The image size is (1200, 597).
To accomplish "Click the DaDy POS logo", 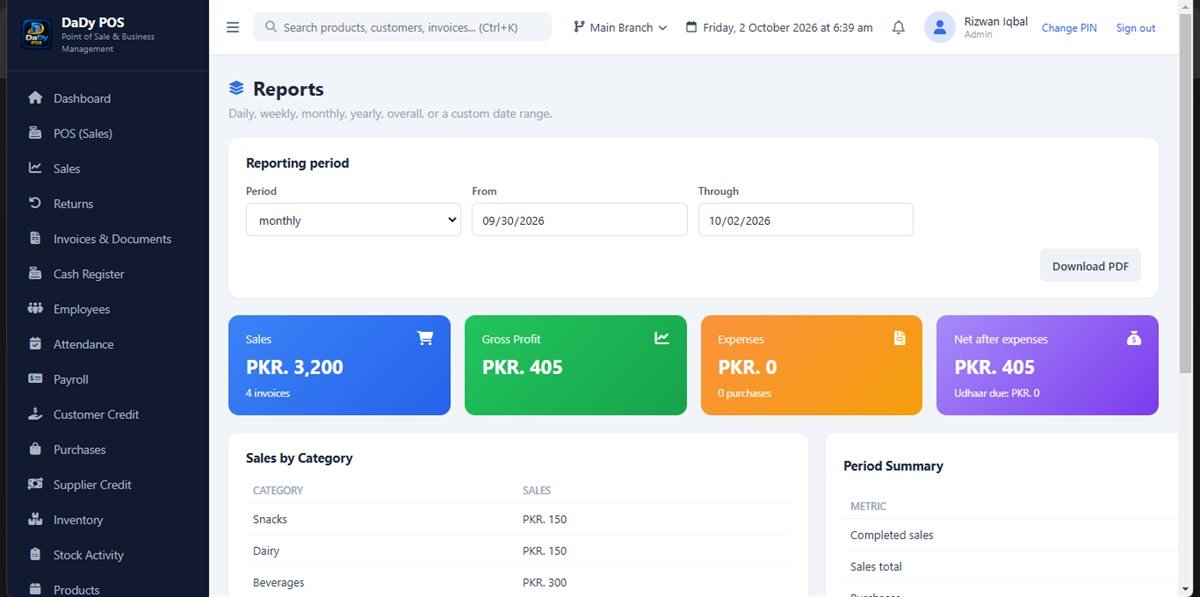I will pos(36,34).
